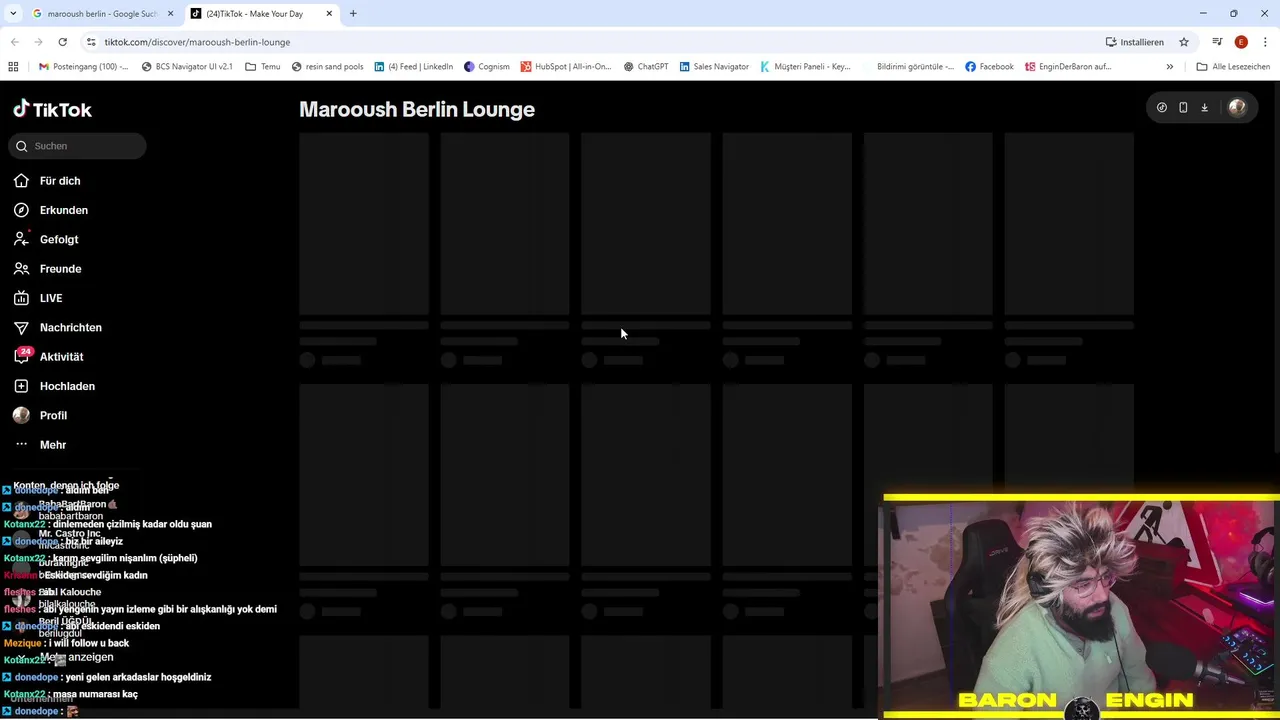Viewport: 1280px width, 720px height.
Task: Click the phone app icon top right
Action: tap(1183, 108)
